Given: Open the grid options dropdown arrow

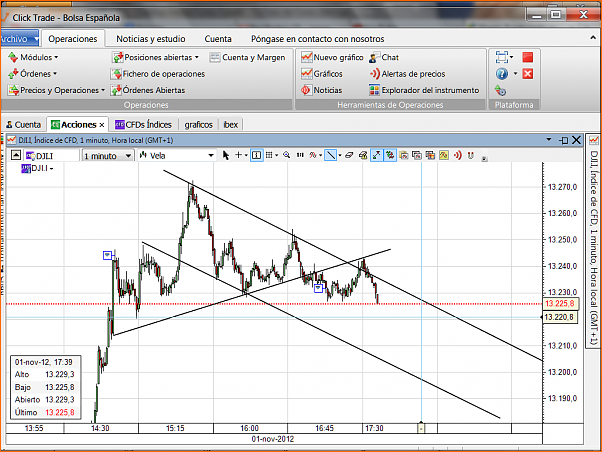Looking at the screenshot, I should tap(276, 156).
